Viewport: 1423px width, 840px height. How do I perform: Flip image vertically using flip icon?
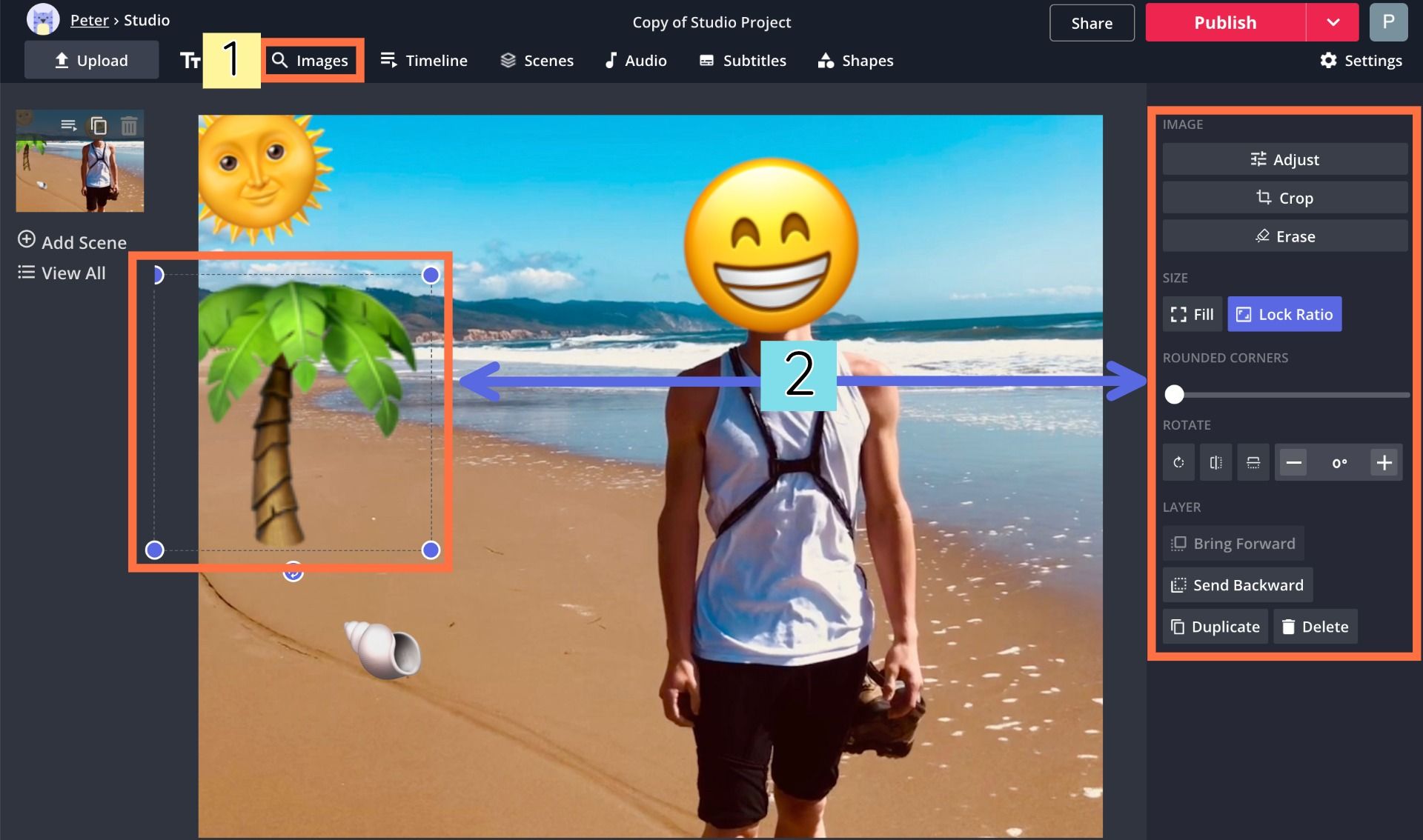[x=1253, y=463]
